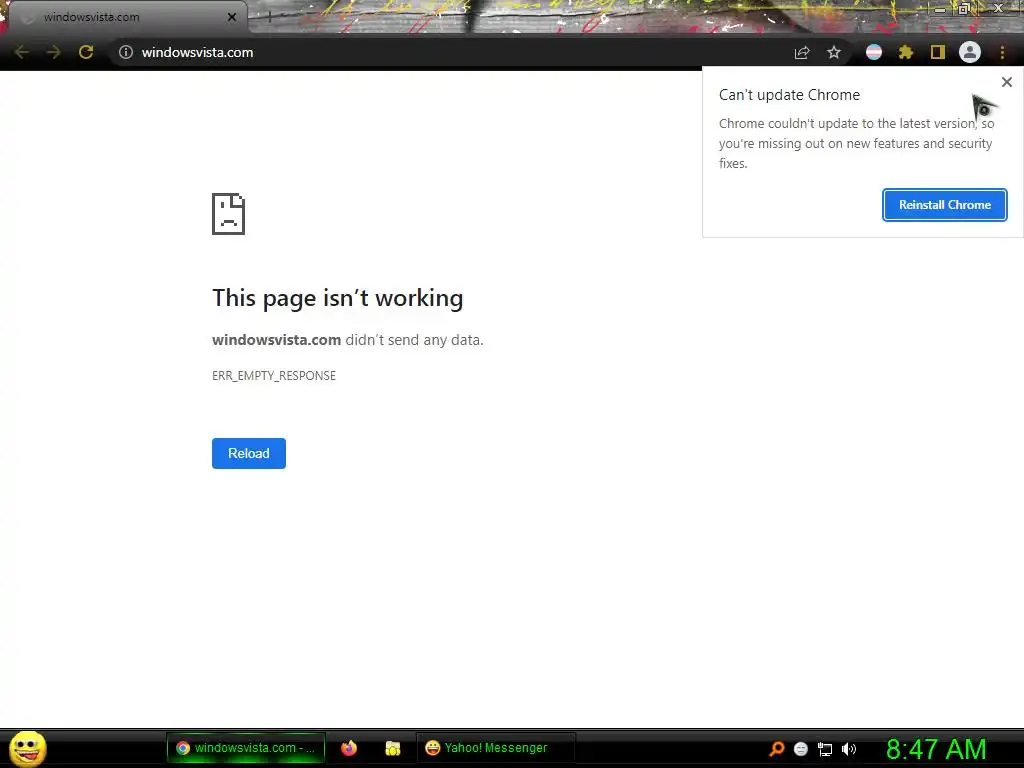The height and width of the screenshot is (768, 1024).
Task: Open the striped round extension icon
Action: coord(874,52)
